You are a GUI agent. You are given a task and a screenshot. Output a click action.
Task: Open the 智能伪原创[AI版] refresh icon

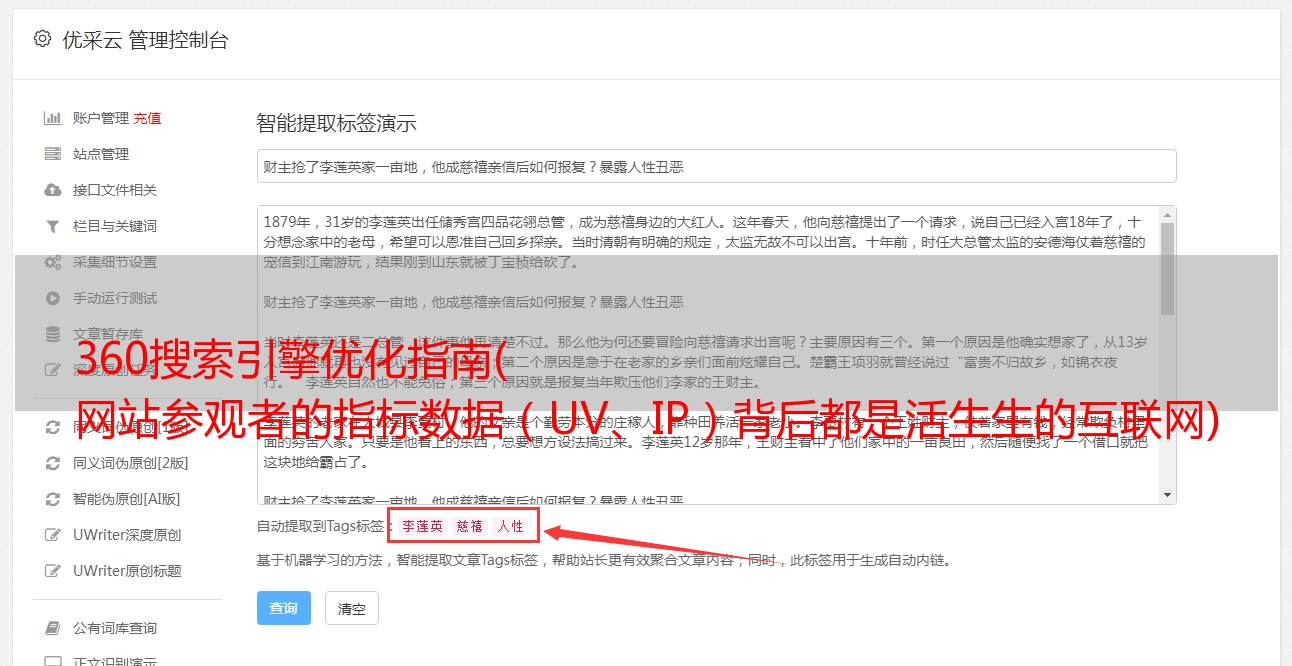click(53, 499)
